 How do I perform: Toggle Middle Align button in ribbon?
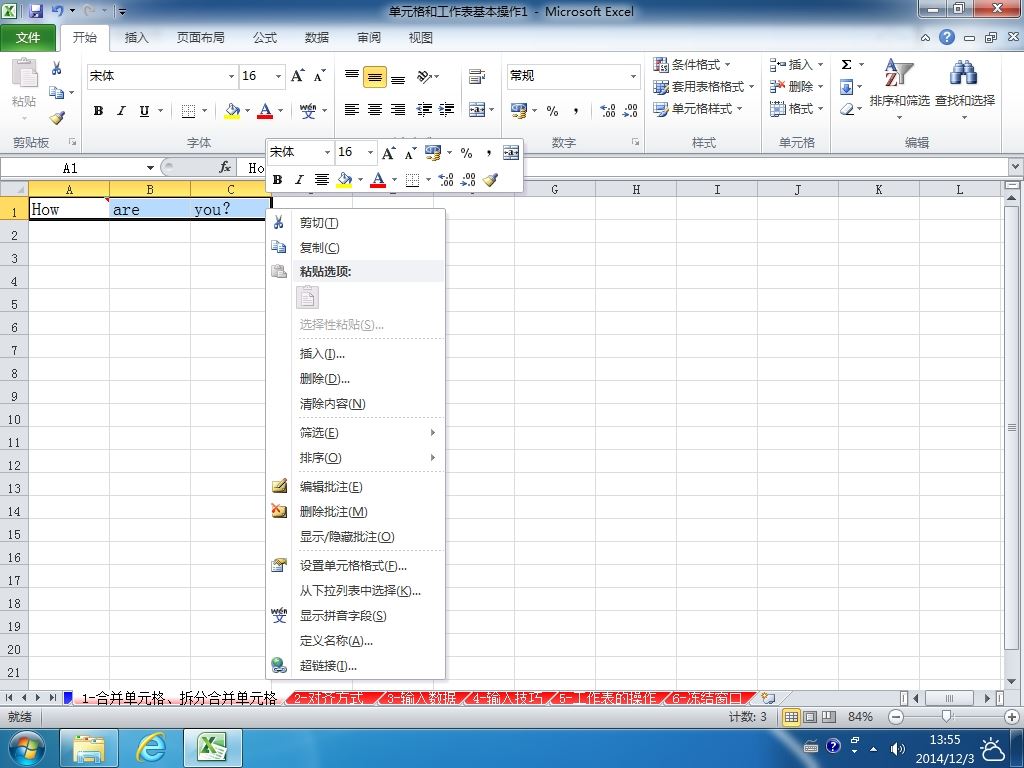(x=375, y=77)
